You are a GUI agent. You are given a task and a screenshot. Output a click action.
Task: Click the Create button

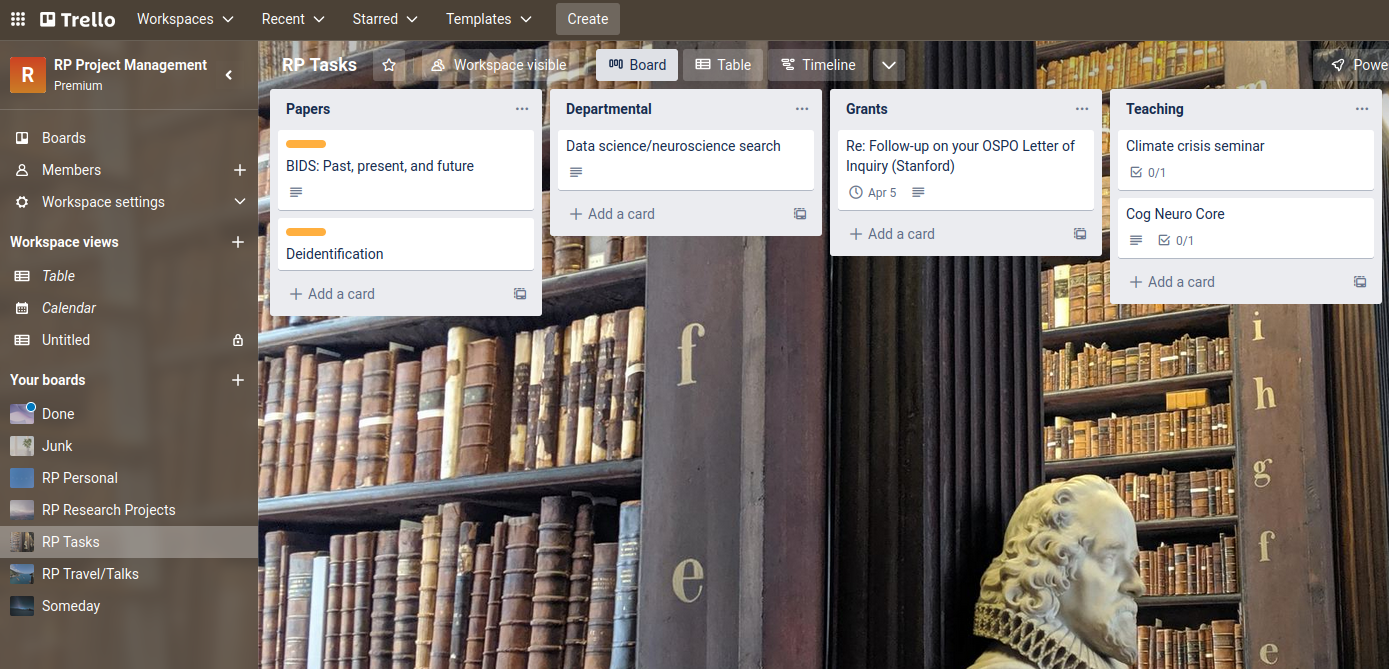tap(587, 19)
